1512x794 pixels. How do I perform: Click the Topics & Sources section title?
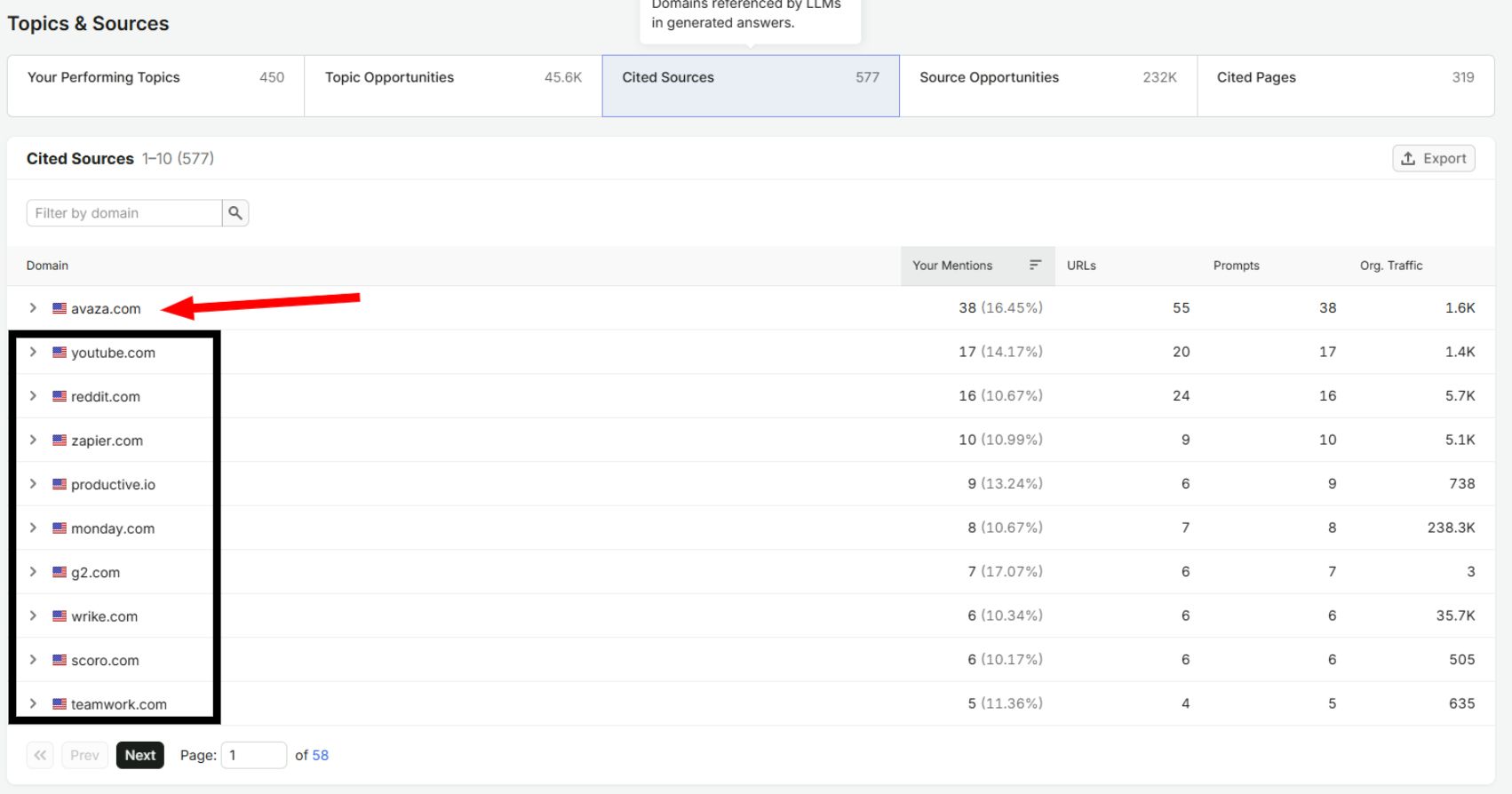[x=88, y=24]
